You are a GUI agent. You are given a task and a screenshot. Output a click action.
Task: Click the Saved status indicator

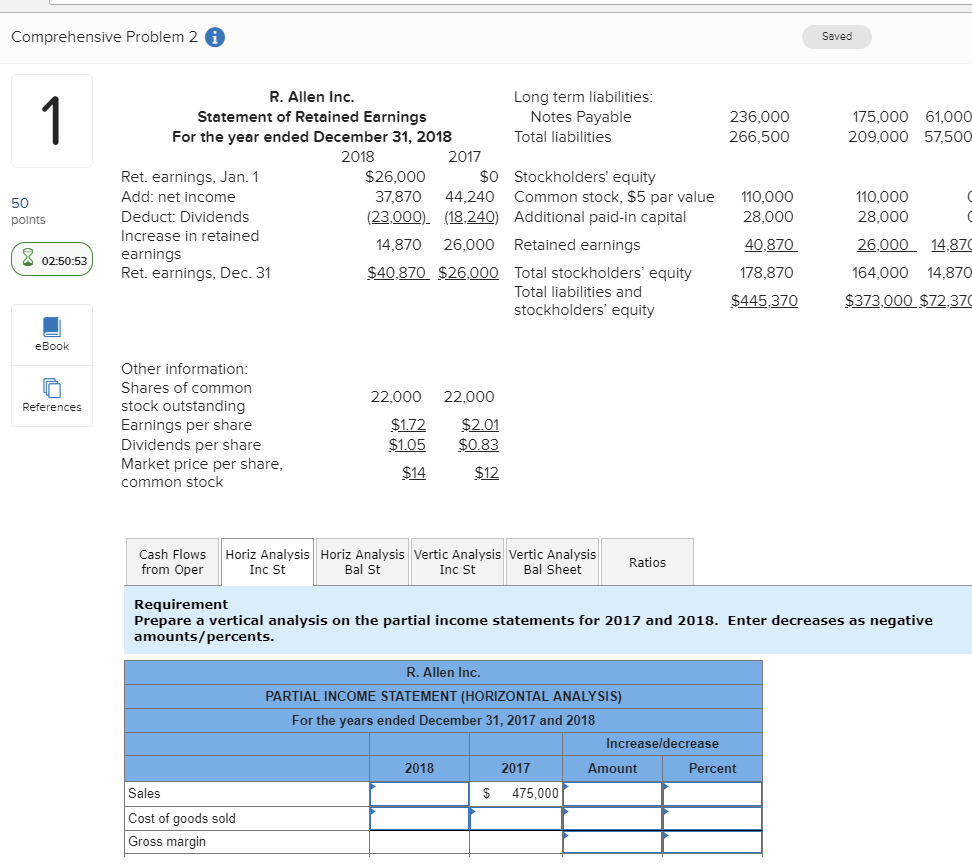coord(836,36)
